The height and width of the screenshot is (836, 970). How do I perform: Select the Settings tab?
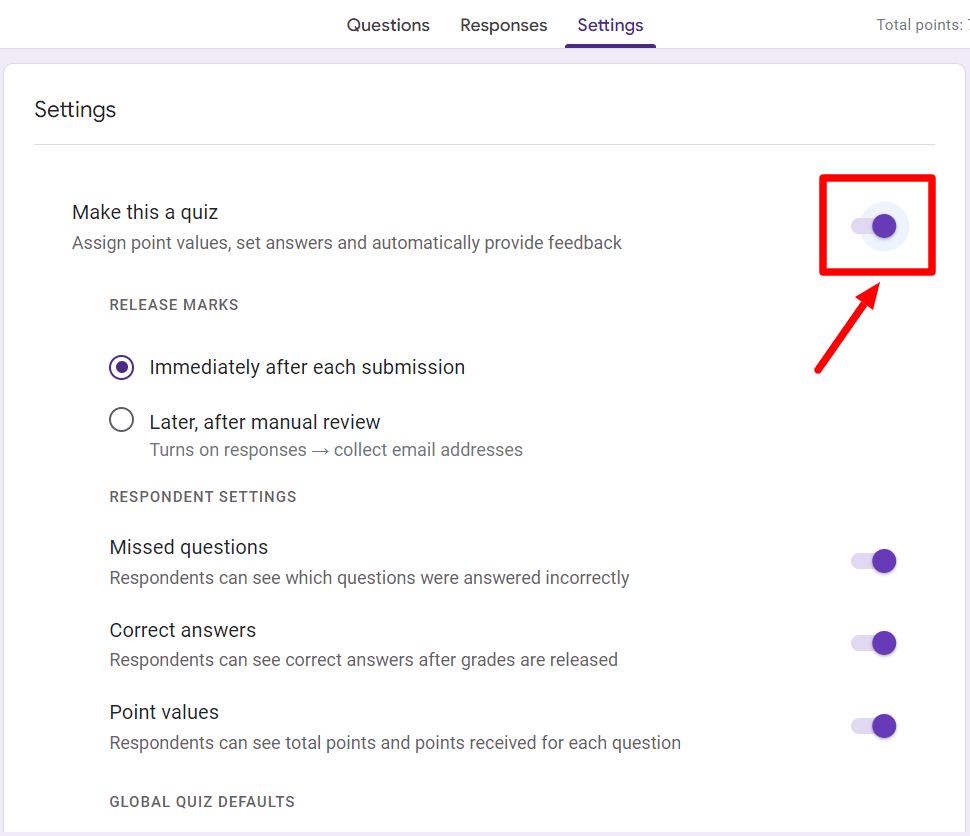(610, 25)
